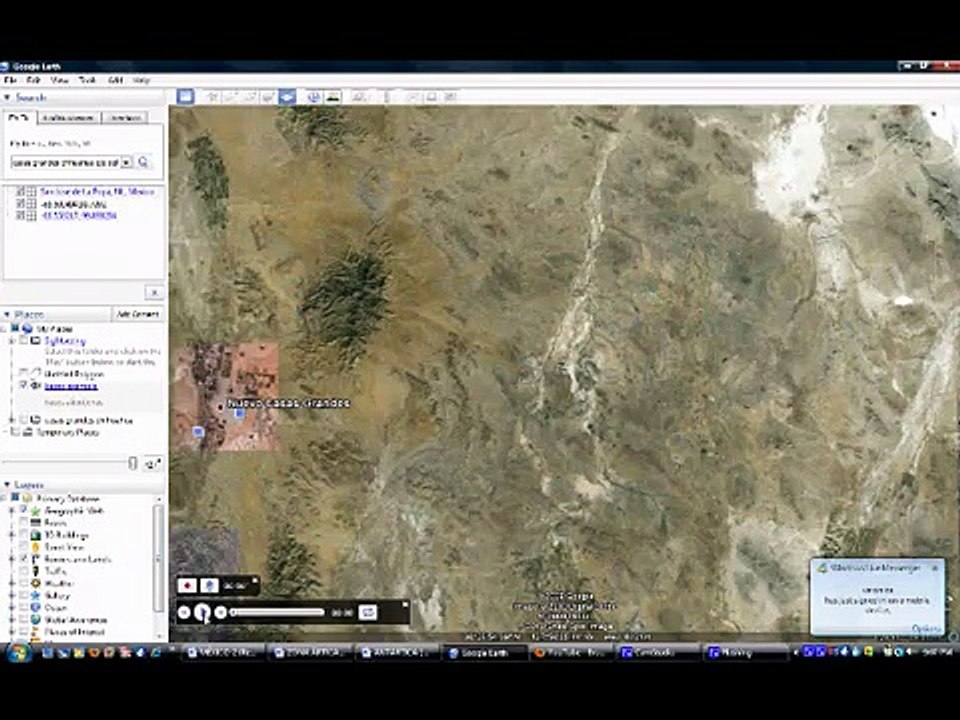The width and height of the screenshot is (960, 720).
Task: Click the Places opacity slider handle
Action: (x=133, y=463)
